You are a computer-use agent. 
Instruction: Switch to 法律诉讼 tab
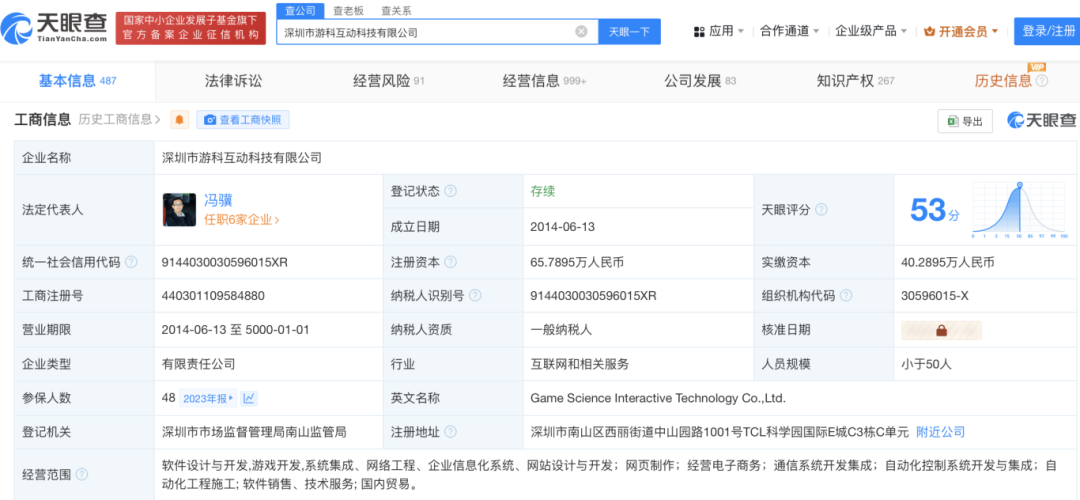point(233,81)
